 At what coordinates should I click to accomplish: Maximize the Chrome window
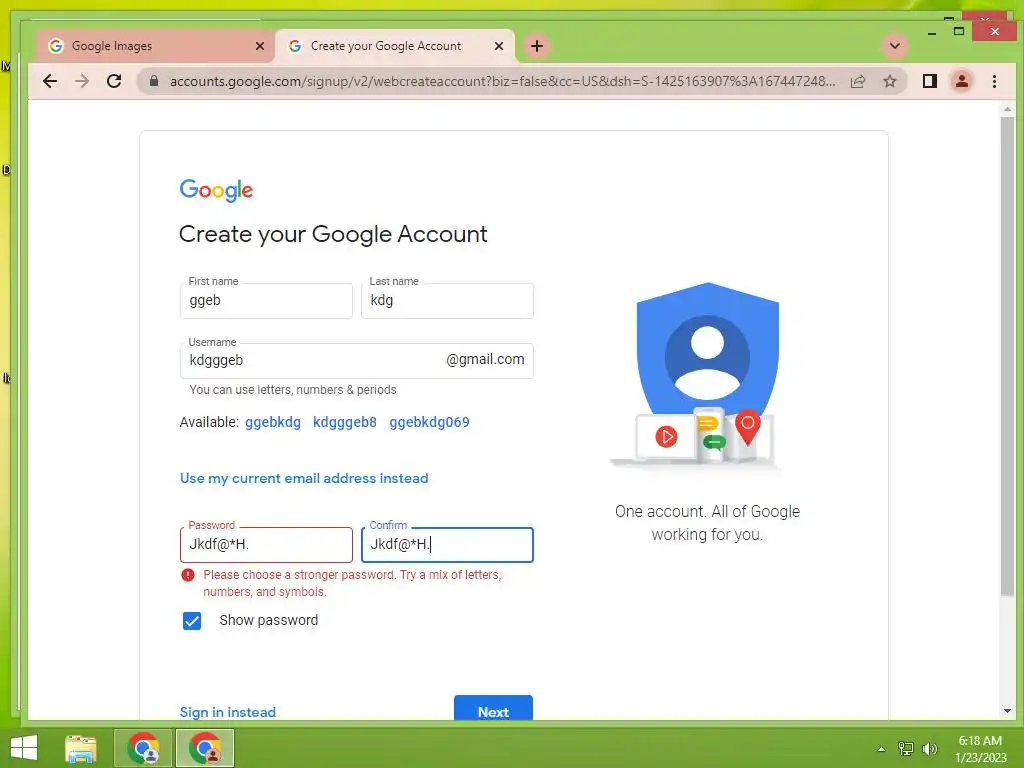coord(959,31)
